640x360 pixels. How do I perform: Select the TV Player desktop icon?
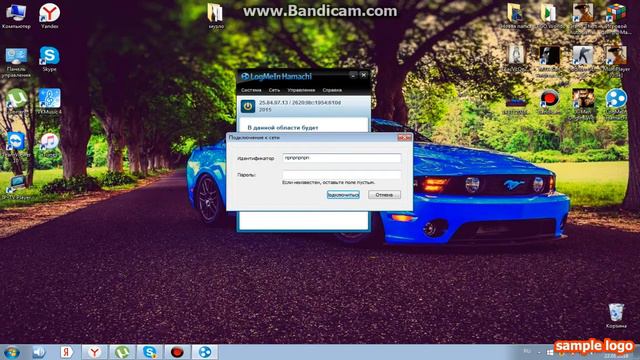tap(16, 188)
